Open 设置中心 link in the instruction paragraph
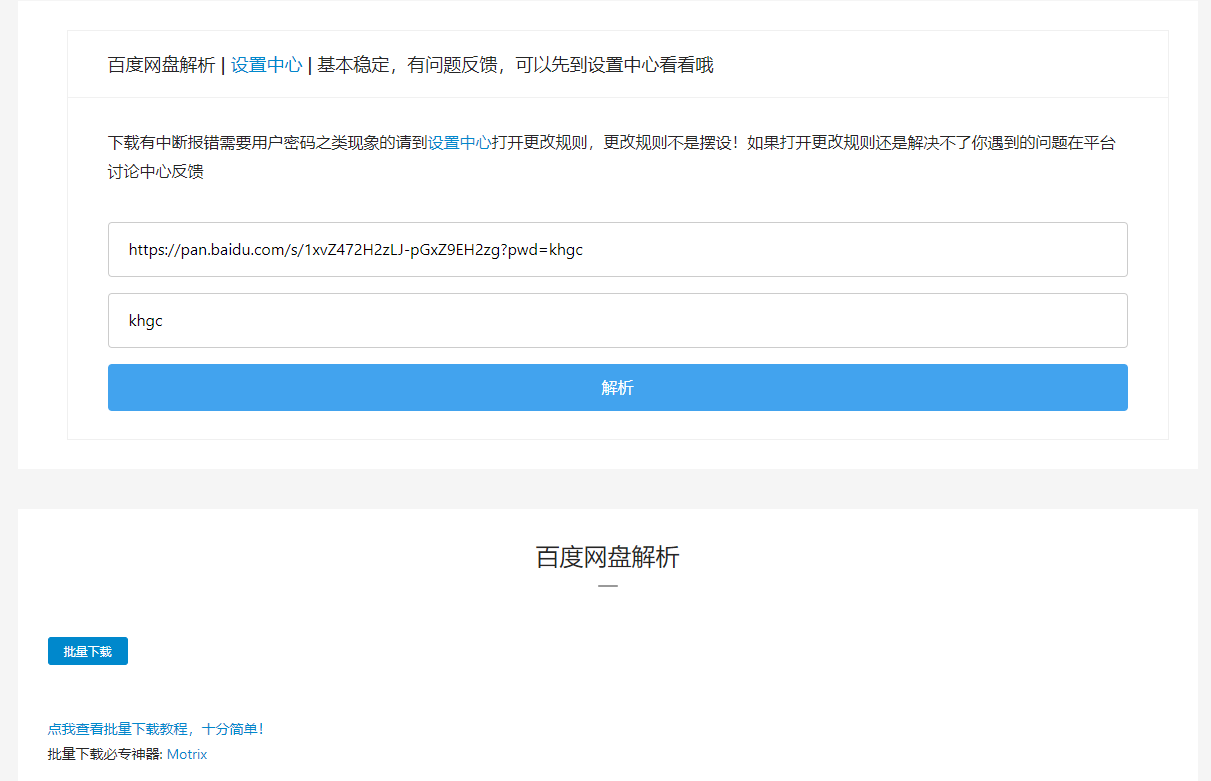This screenshot has height=781, width=1211. pyautogui.click(x=459, y=143)
